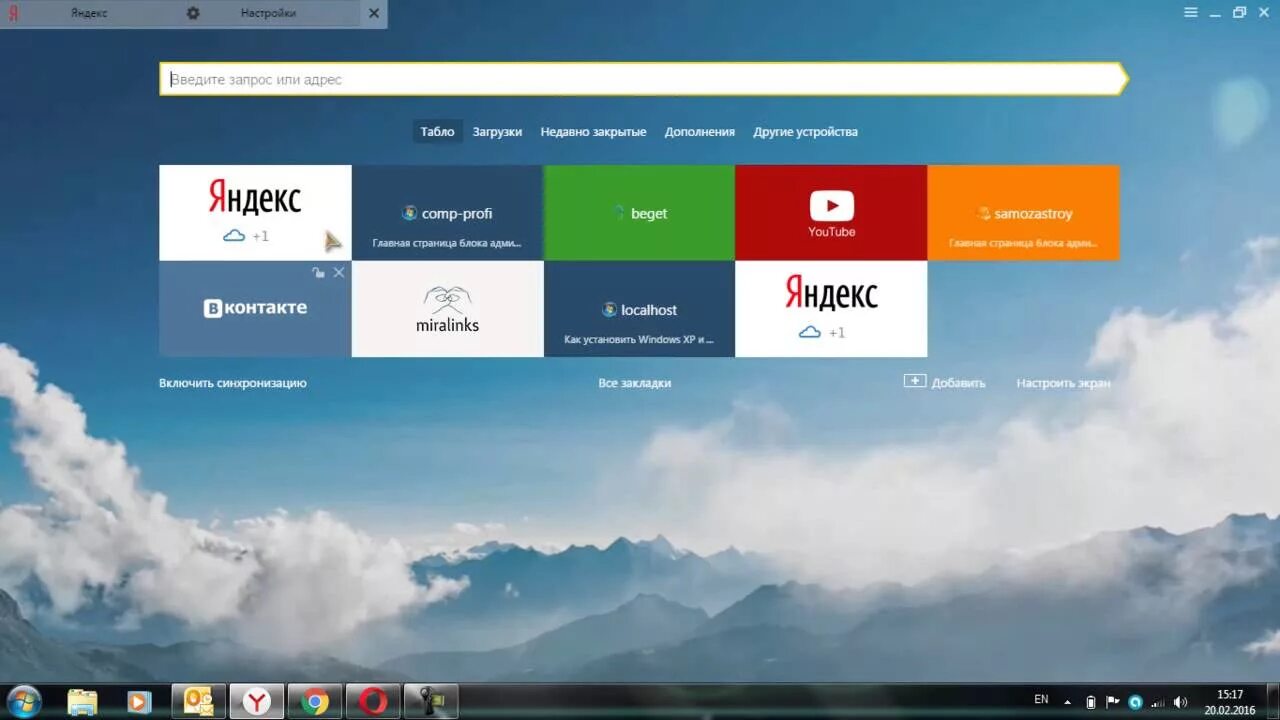Open the browser hamburger menu icon

click(x=1190, y=13)
